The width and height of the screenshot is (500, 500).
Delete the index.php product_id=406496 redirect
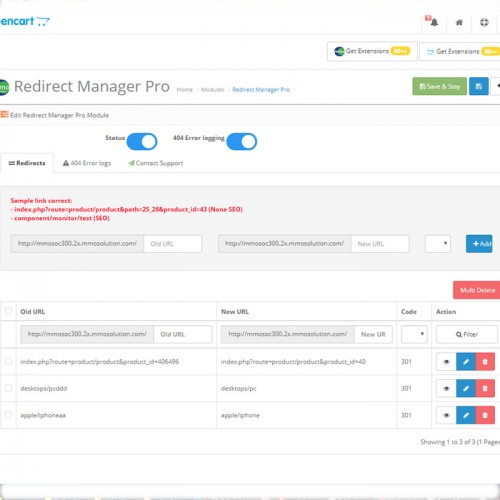[x=485, y=362]
